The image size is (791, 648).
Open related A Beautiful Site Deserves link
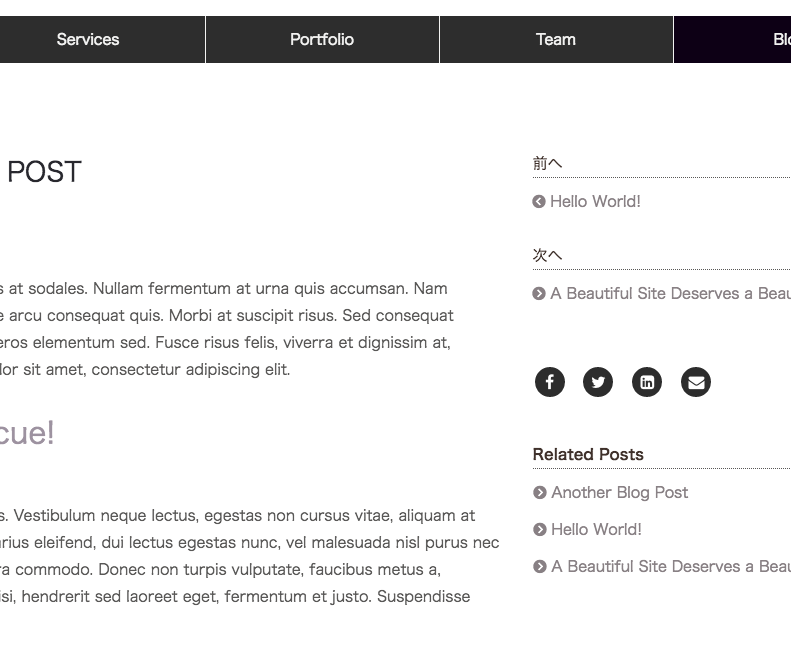pos(671,567)
